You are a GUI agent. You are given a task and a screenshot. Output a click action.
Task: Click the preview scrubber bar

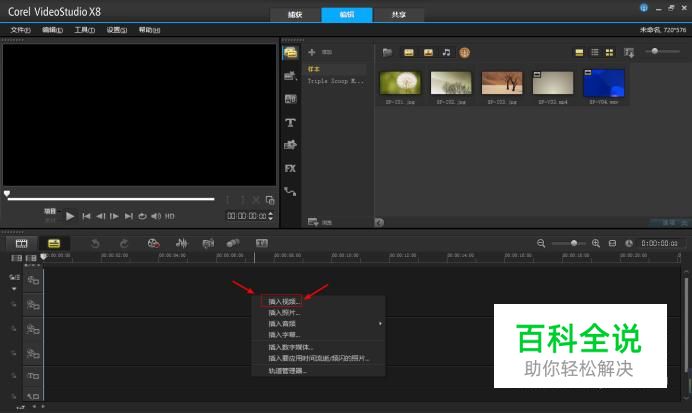(111, 199)
